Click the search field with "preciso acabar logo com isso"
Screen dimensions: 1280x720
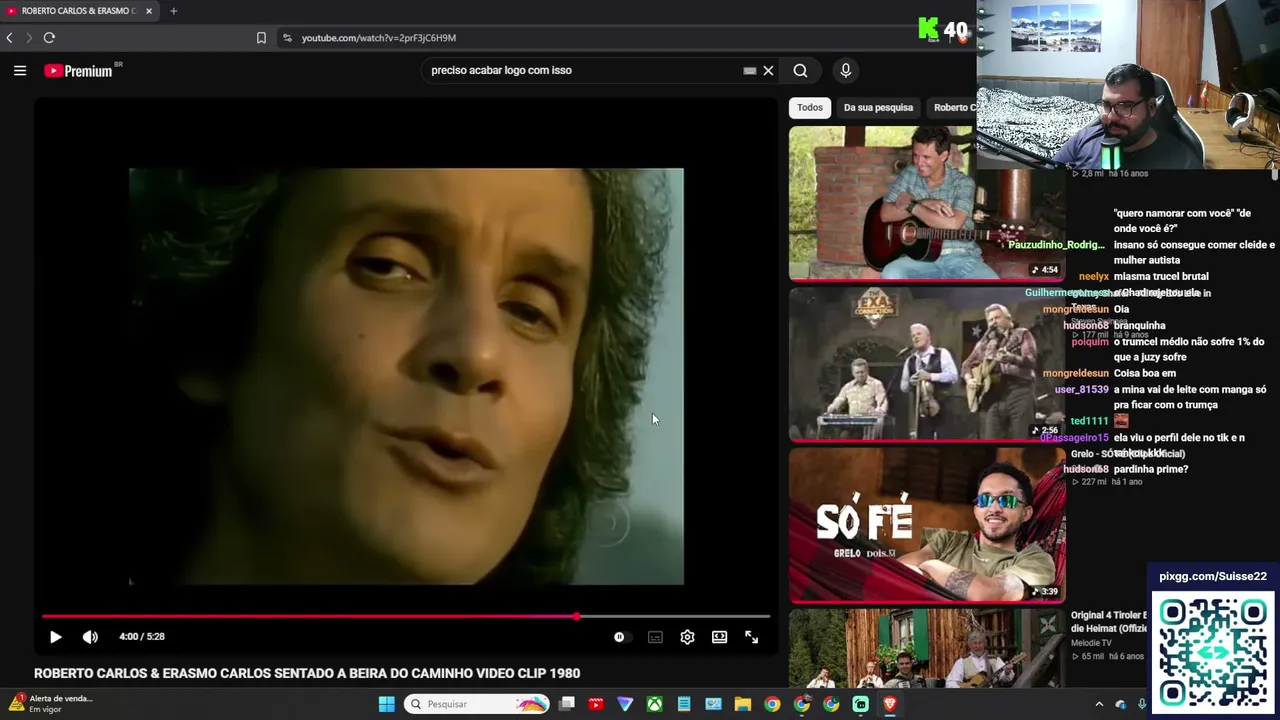(x=585, y=70)
